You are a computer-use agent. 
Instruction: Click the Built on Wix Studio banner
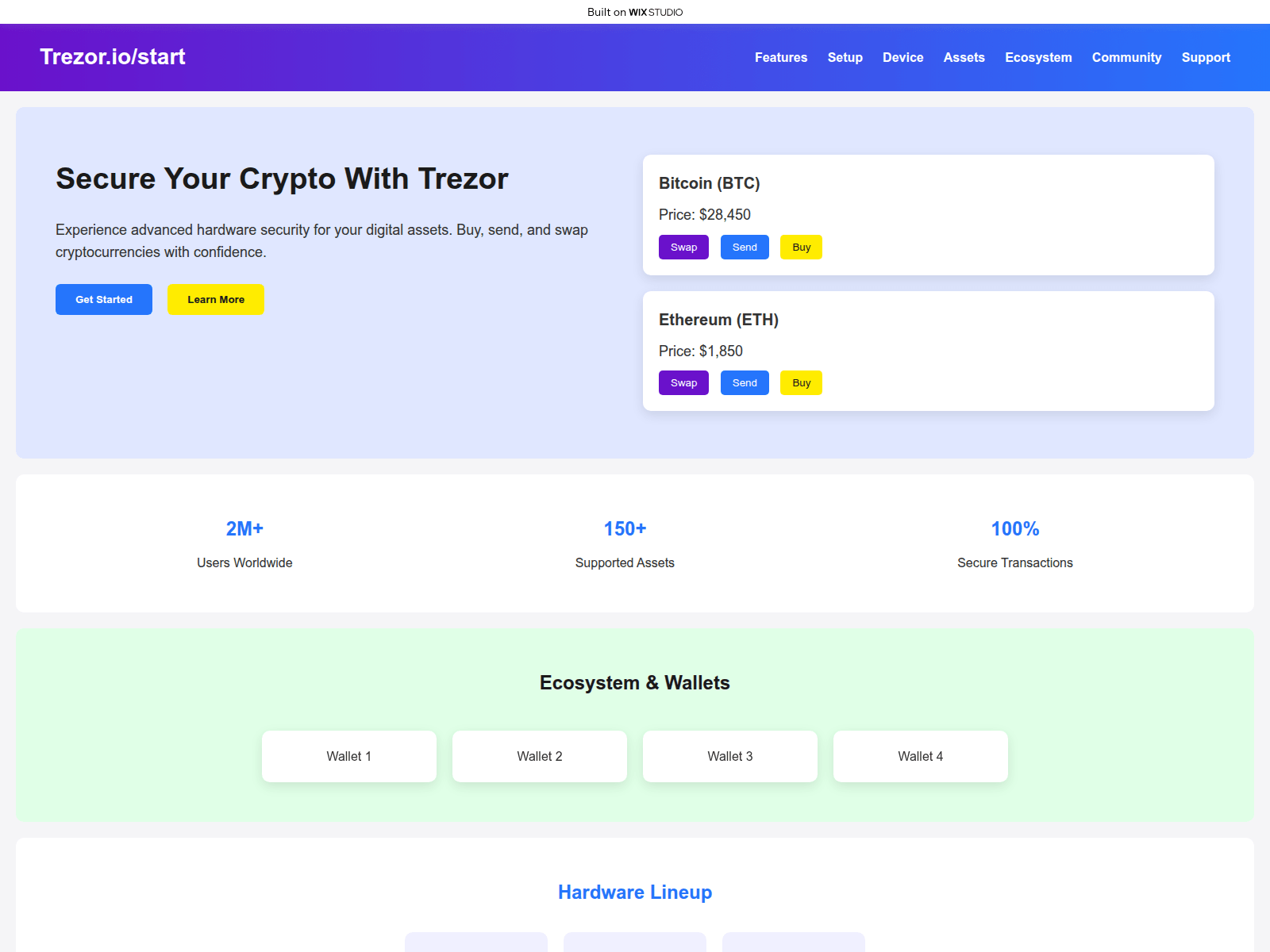click(635, 12)
